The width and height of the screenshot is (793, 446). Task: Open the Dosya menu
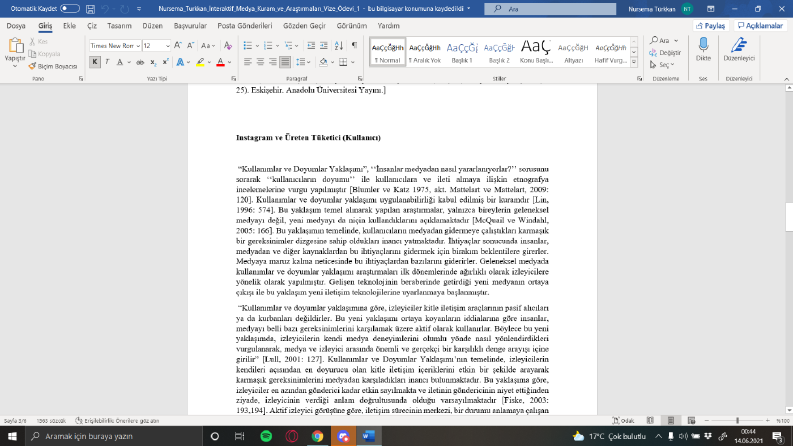pyautogui.click(x=16, y=26)
